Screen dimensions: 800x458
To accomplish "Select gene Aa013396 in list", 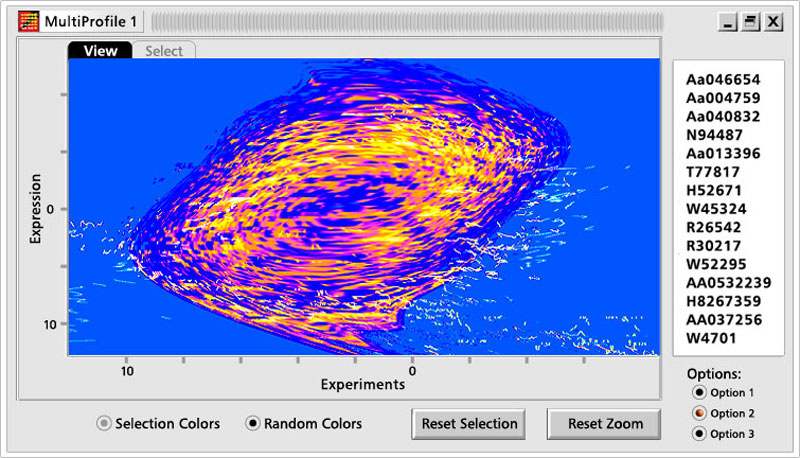I will [723, 154].
